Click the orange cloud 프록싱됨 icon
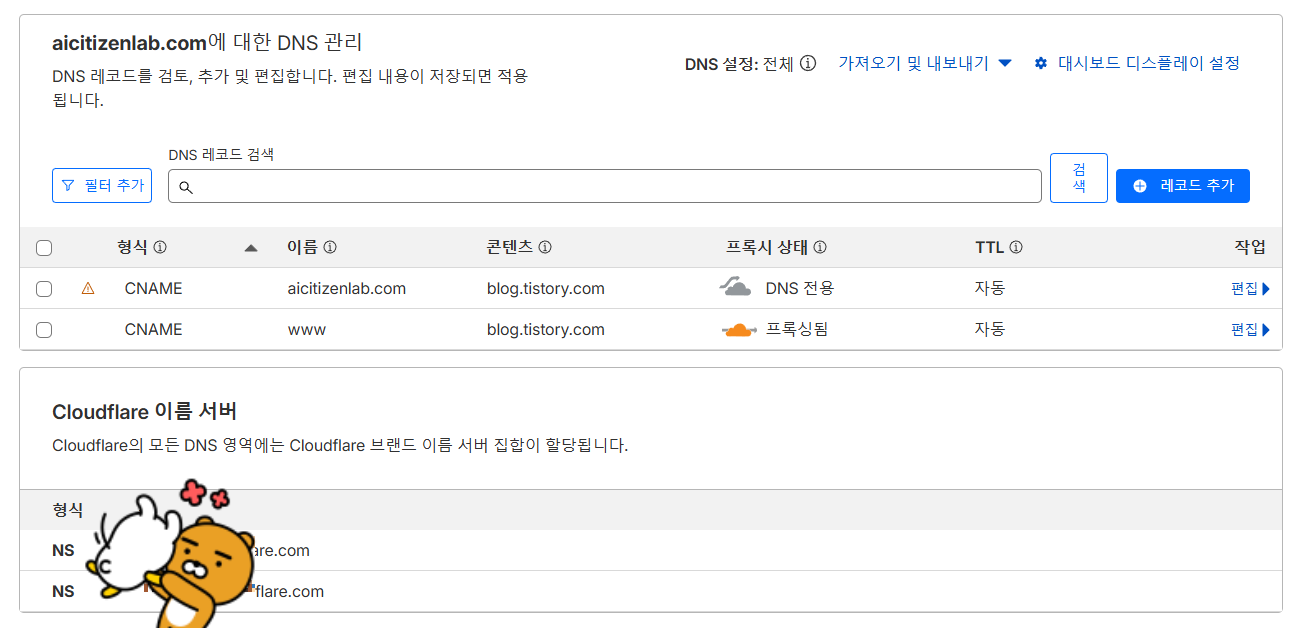Viewport: 1310px width, 628px height. tap(738, 329)
